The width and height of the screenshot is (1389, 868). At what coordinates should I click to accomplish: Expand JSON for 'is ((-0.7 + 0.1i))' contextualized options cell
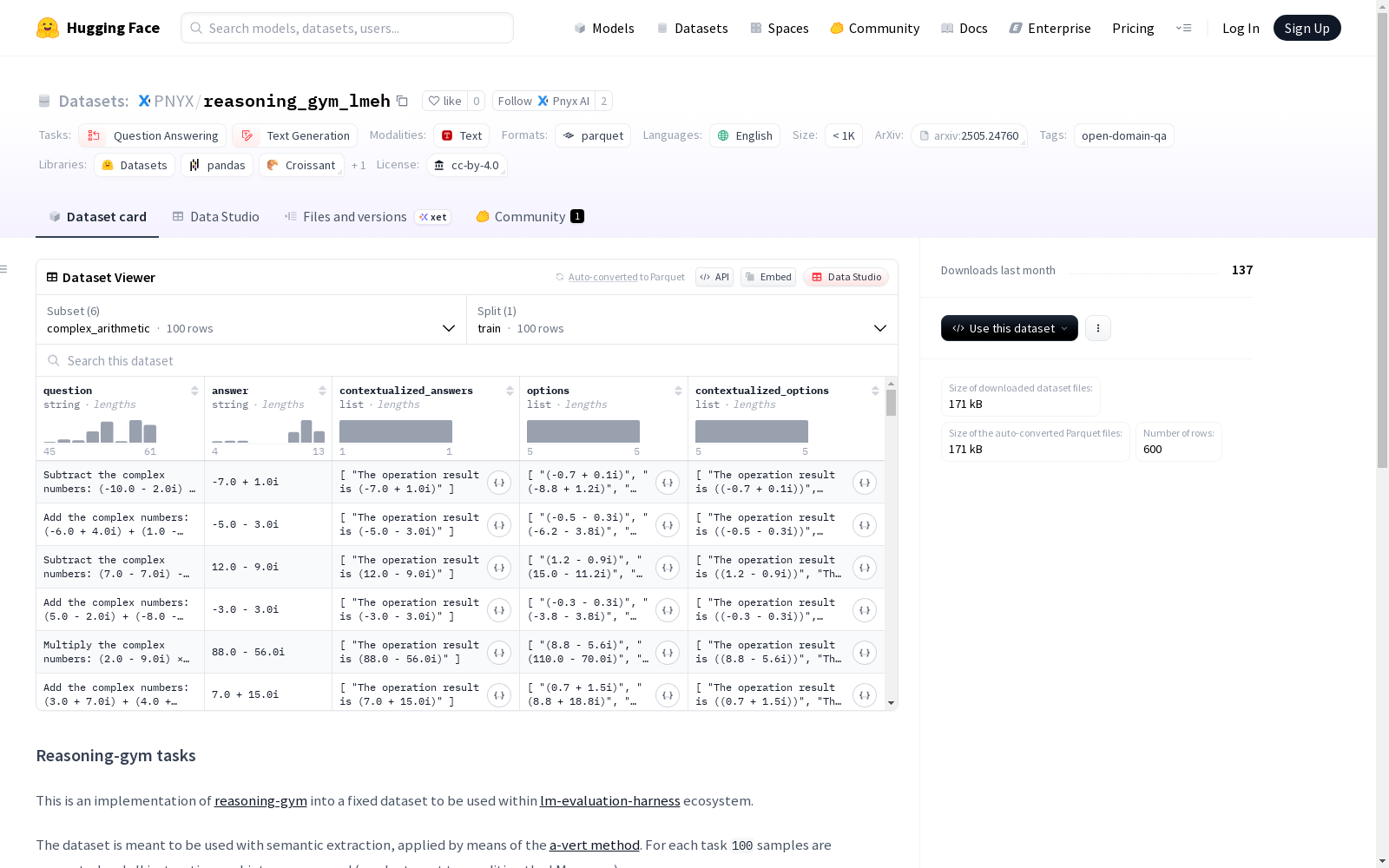(865, 483)
